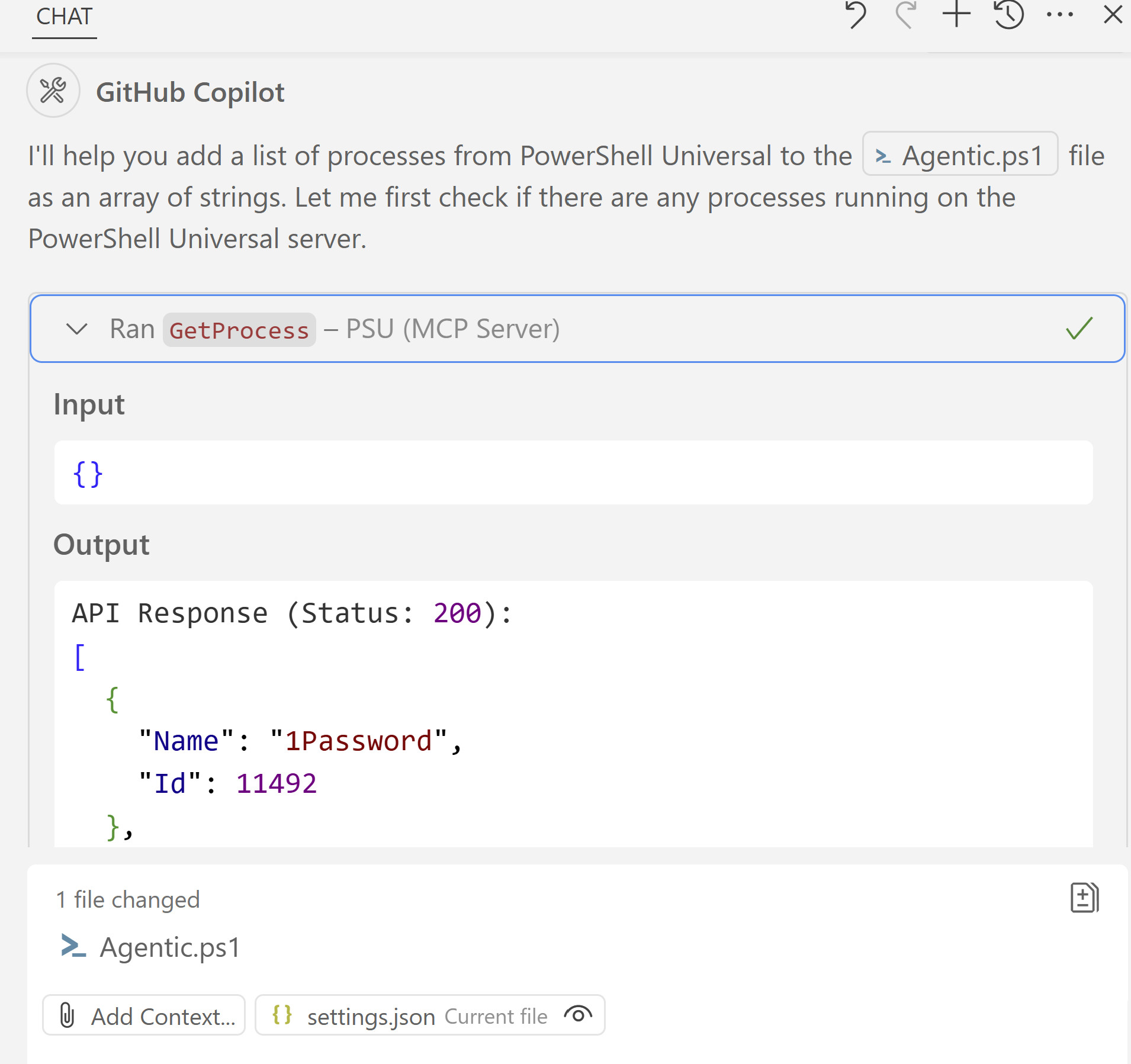This screenshot has height=1064, width=1131.
Task: Close the chat panel
Action: 1113,15
